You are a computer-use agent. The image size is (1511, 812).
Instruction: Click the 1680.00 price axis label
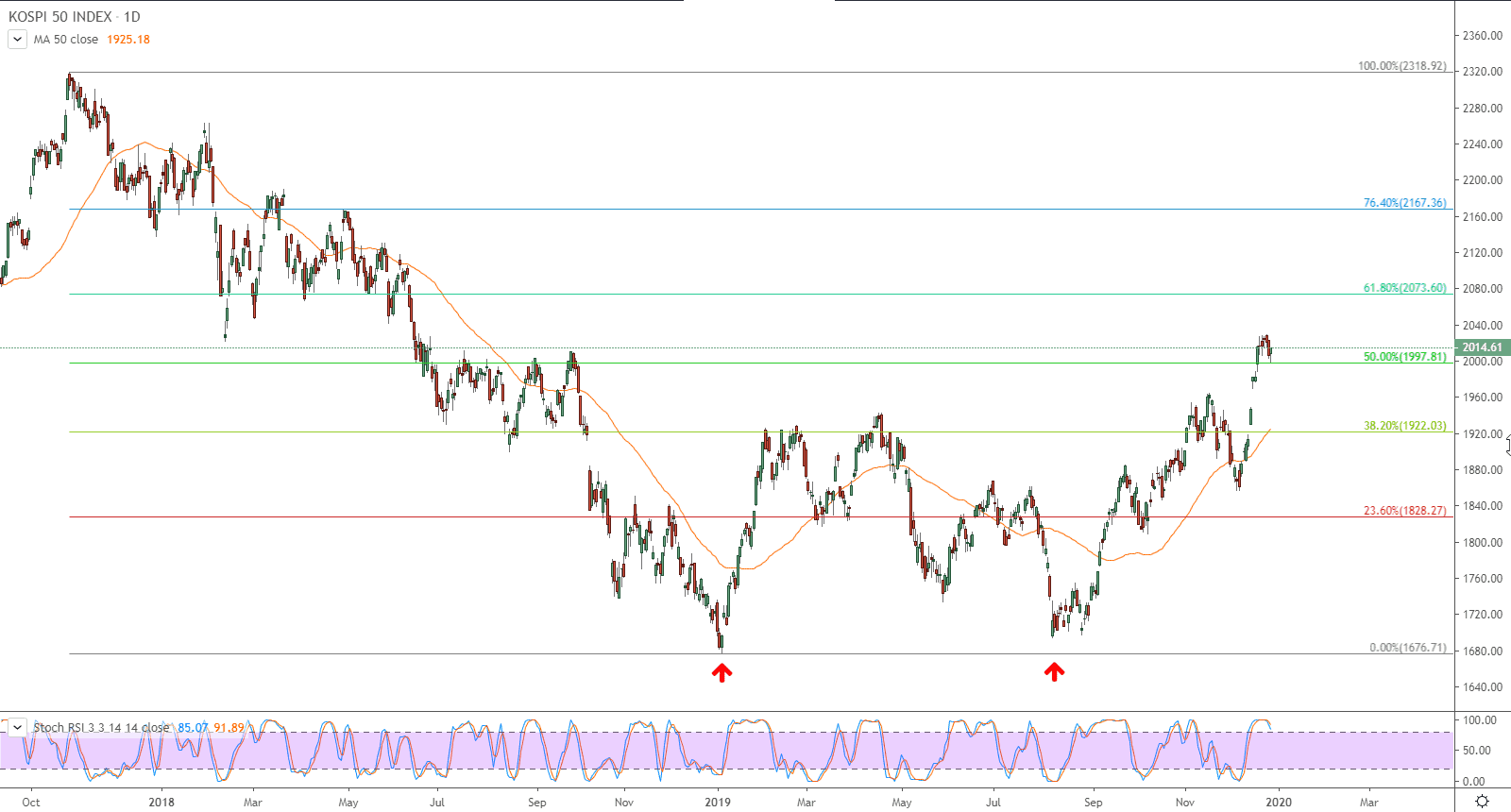(1482, 651)
